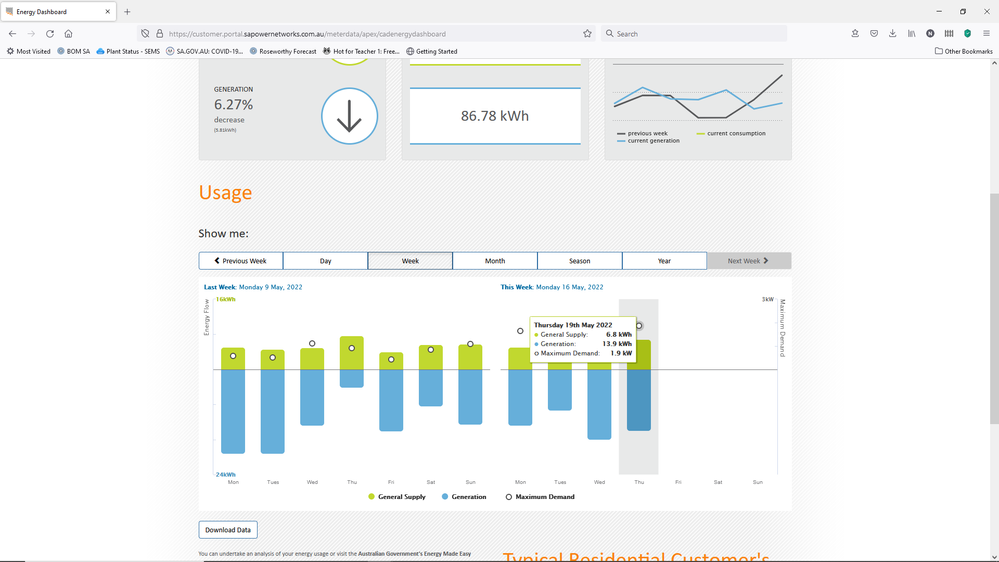Reload the page with the refresh icon

[50, 34]
